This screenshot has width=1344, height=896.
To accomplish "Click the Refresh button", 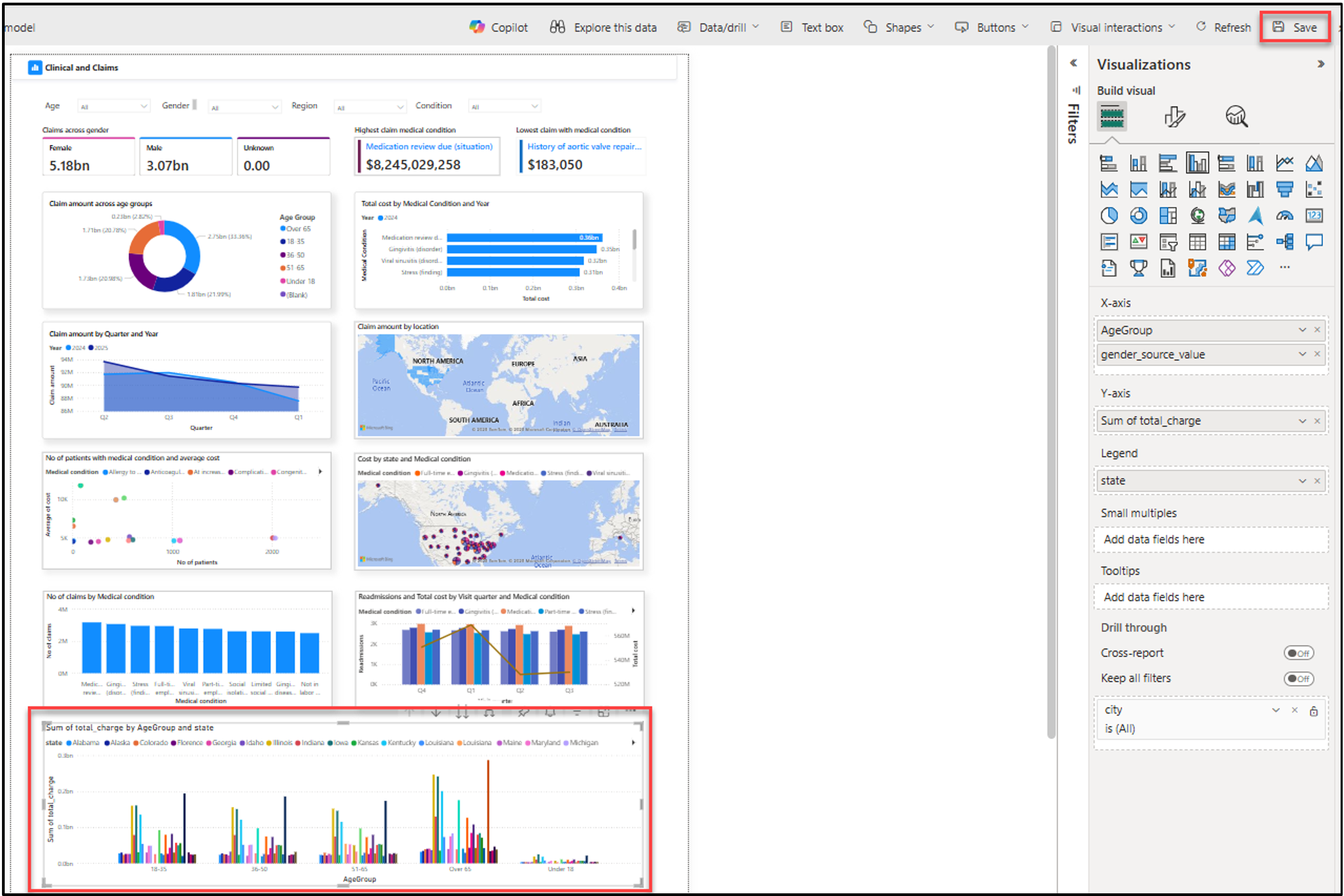I will click(1224, 27).
